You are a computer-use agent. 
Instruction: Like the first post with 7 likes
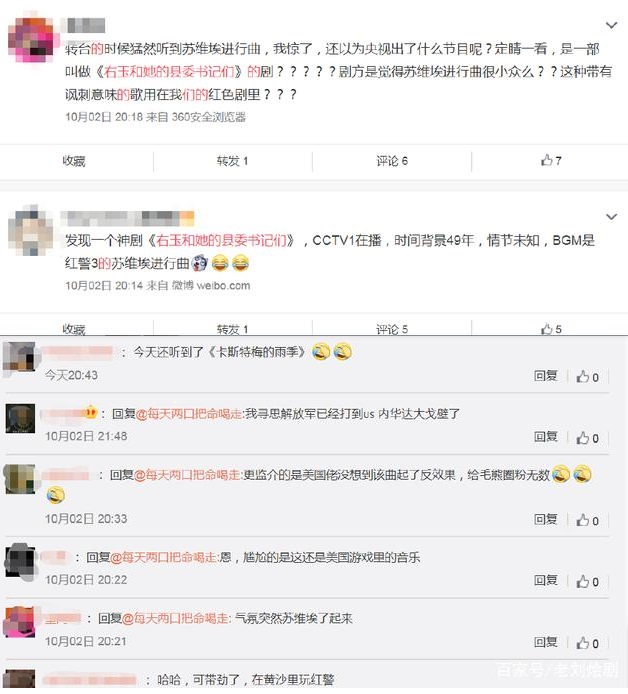pyautogui.click(x=551, y=160)
